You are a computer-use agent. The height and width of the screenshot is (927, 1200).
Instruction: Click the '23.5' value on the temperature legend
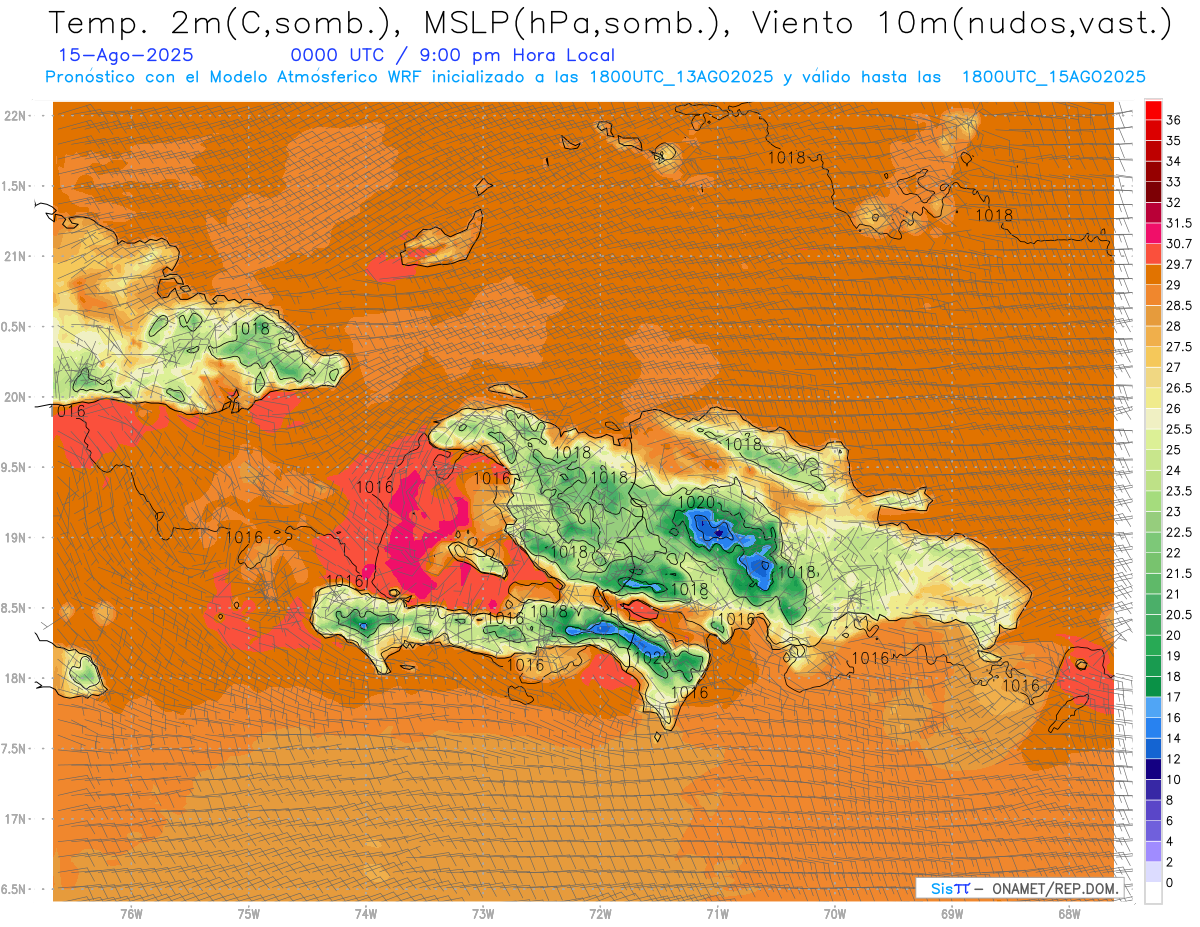(x=1179, y=491)
